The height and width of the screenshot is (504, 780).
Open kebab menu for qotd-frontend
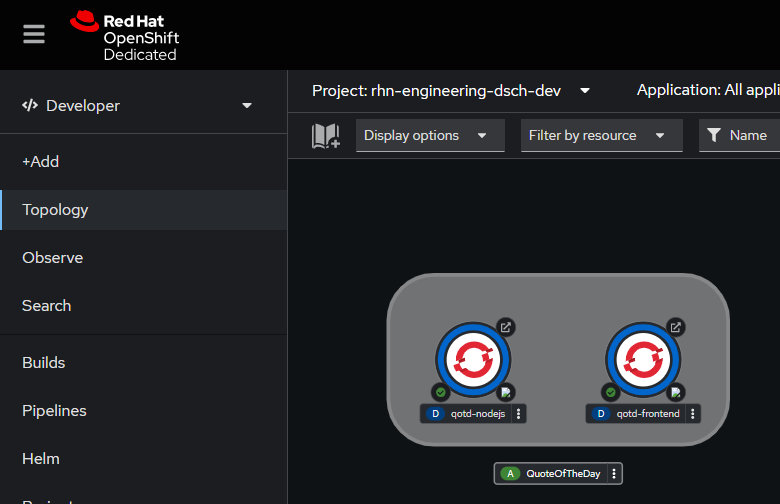(x=692, y=414)
